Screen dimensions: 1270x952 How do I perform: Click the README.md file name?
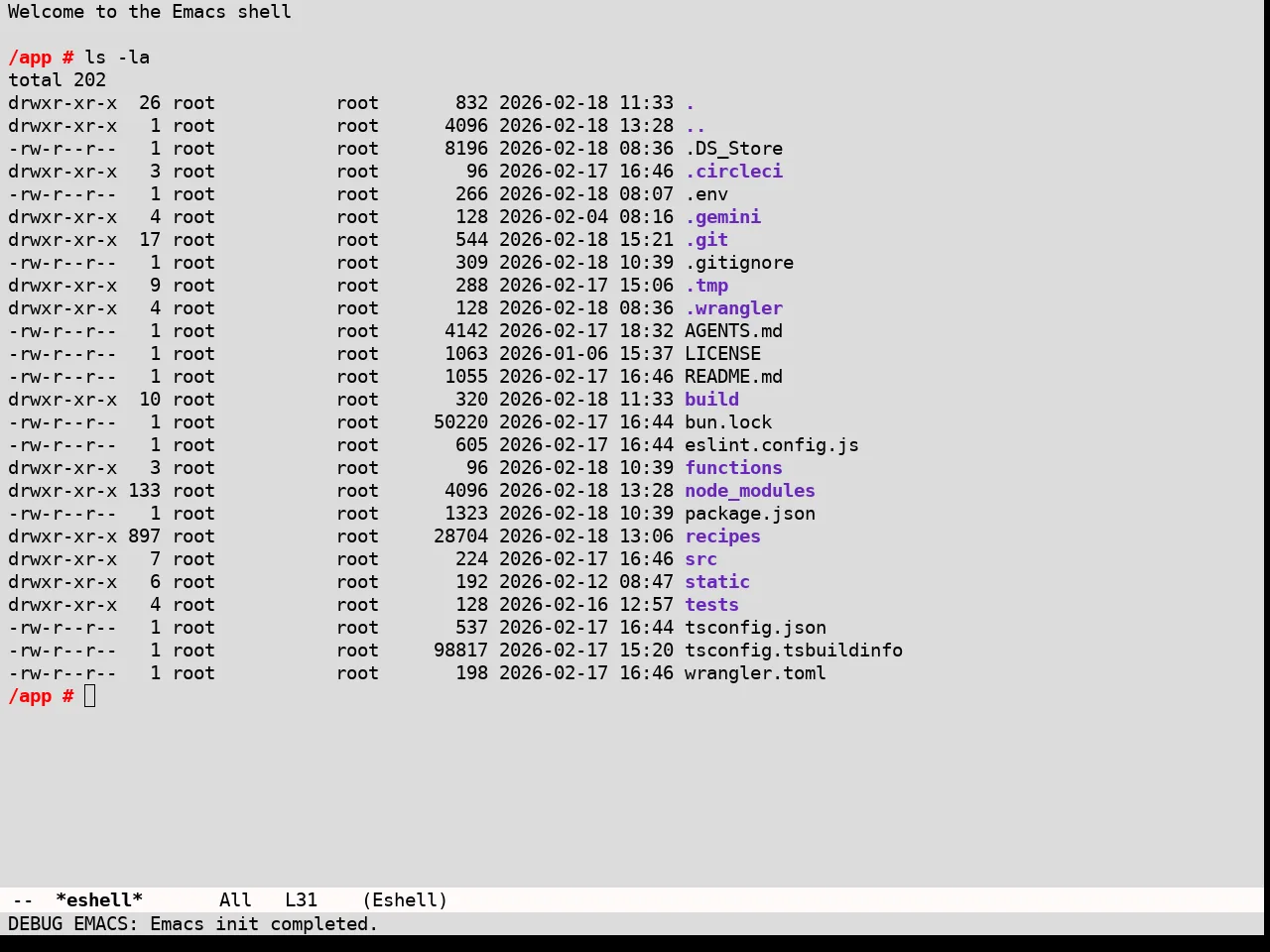(733, 377)
